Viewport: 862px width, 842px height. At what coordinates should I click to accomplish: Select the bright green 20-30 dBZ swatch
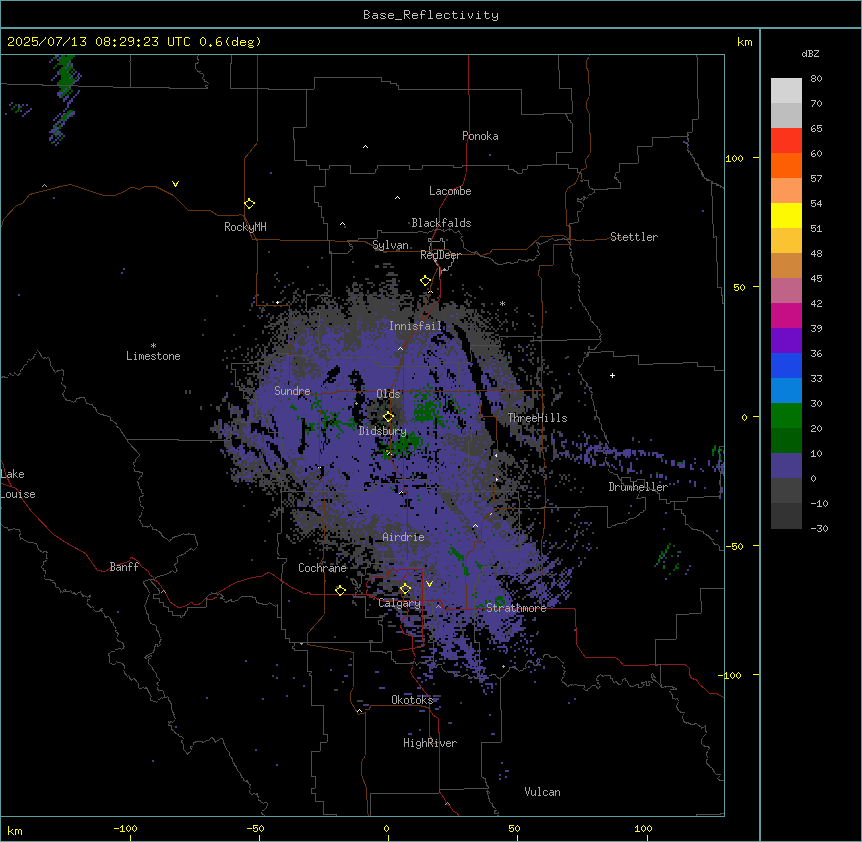point(786,416)
